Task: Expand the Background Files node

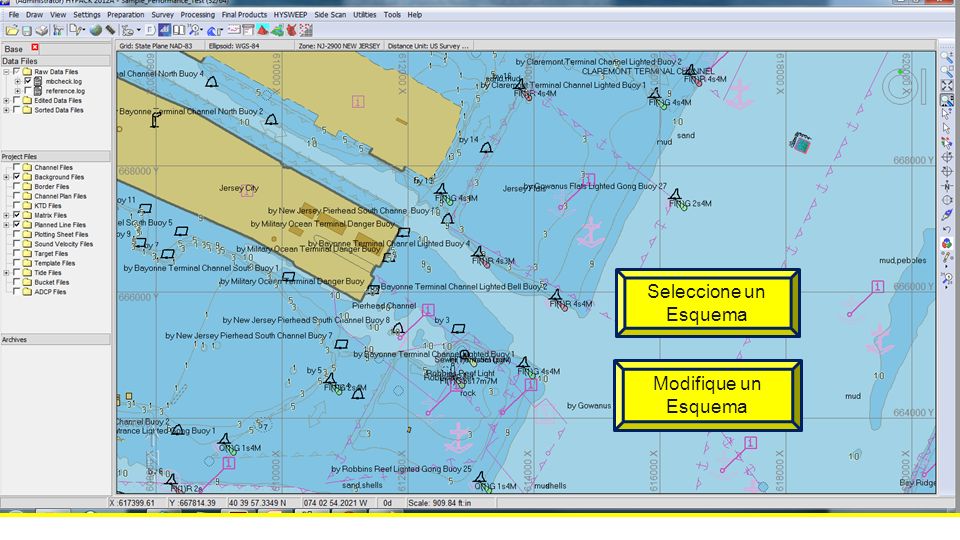Action: click(6, 177)
